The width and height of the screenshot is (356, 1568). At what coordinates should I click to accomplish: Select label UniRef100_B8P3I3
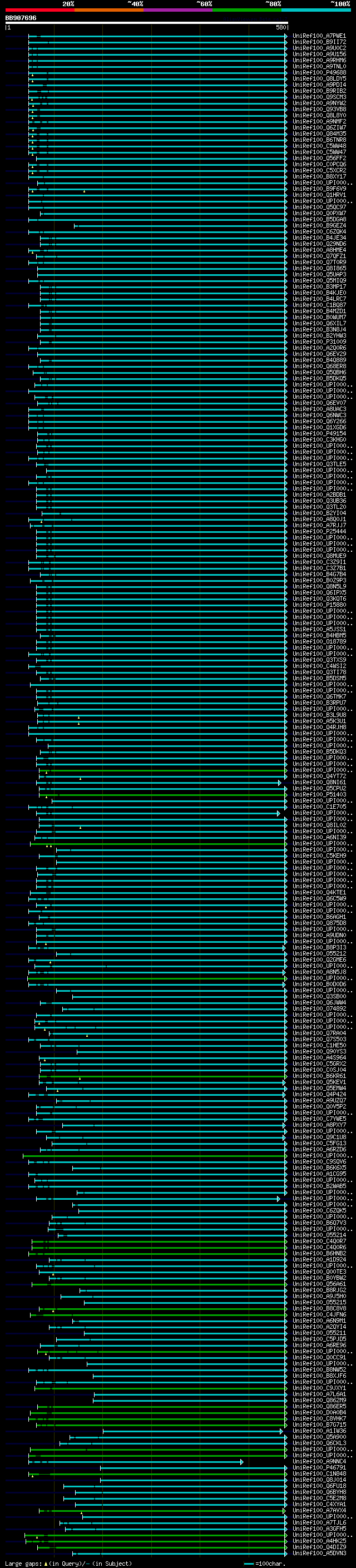point(319,948)
